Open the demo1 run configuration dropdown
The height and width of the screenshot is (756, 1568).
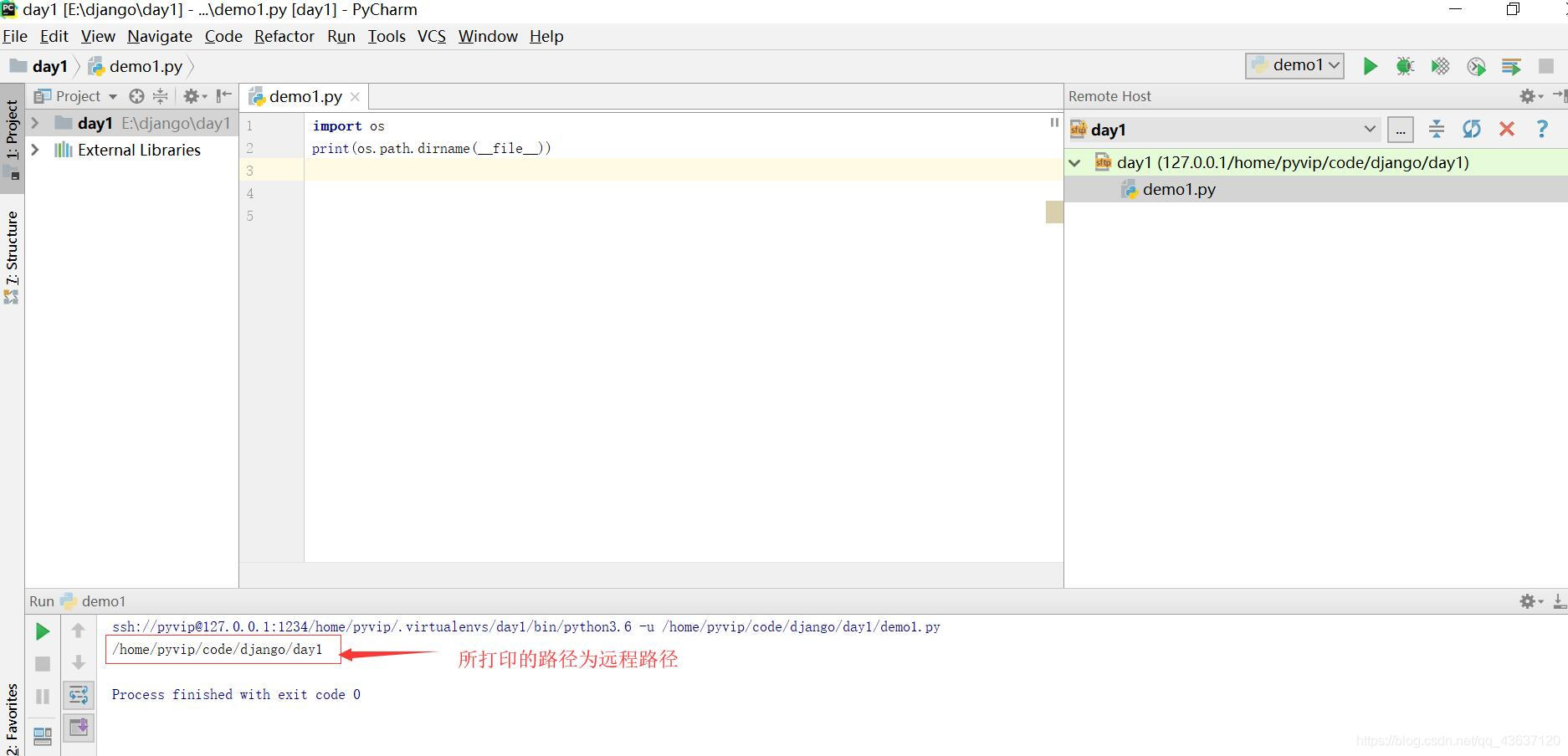pyautogui.click(x=1294, y=65)
